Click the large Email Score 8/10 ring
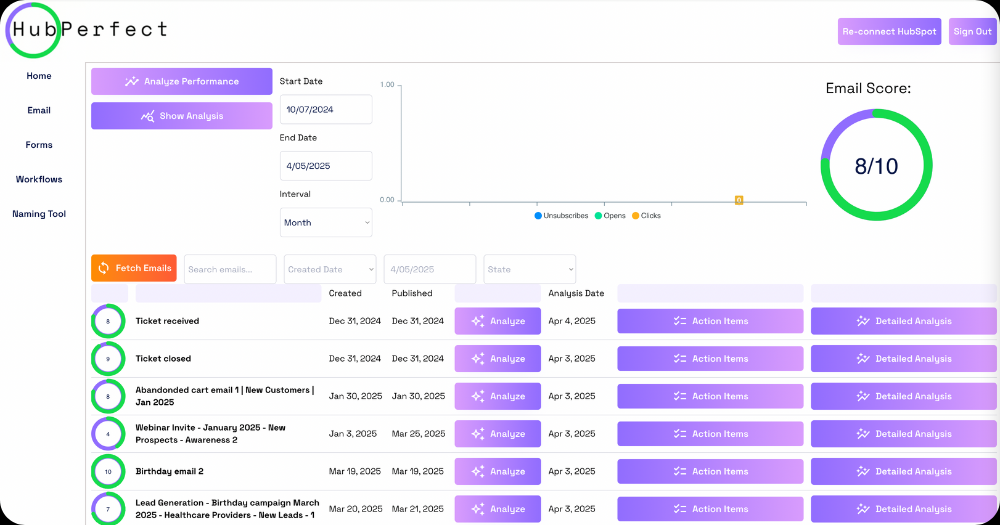 876,165
